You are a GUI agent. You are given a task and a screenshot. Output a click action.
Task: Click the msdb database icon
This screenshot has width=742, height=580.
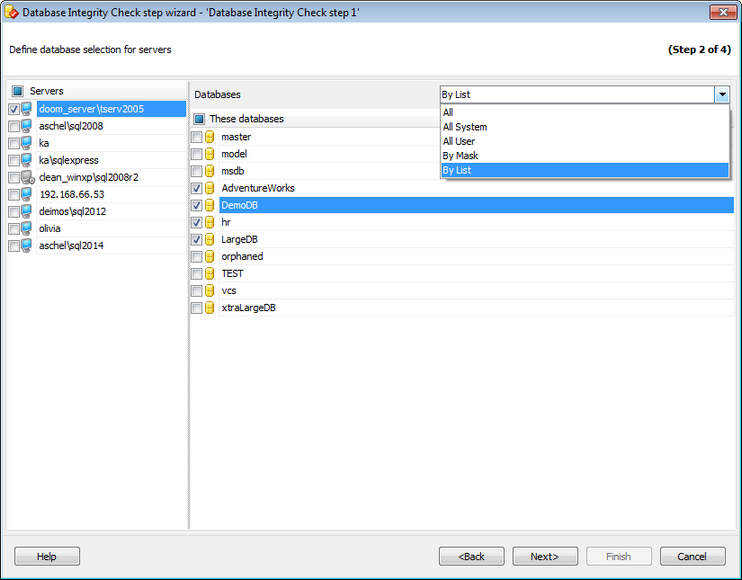click(210, 171)
